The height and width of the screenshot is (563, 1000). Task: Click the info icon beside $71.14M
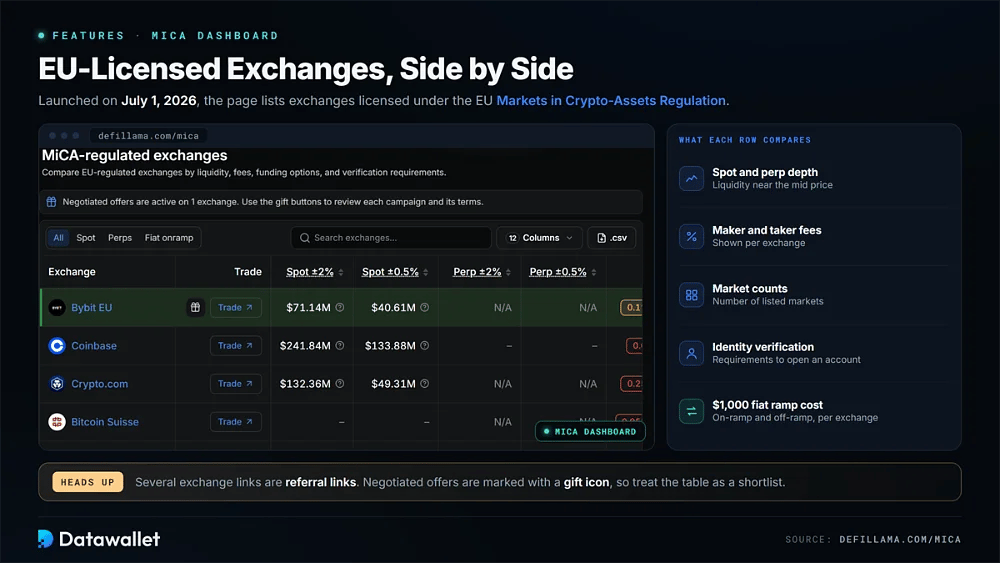[x=340, y=307]
